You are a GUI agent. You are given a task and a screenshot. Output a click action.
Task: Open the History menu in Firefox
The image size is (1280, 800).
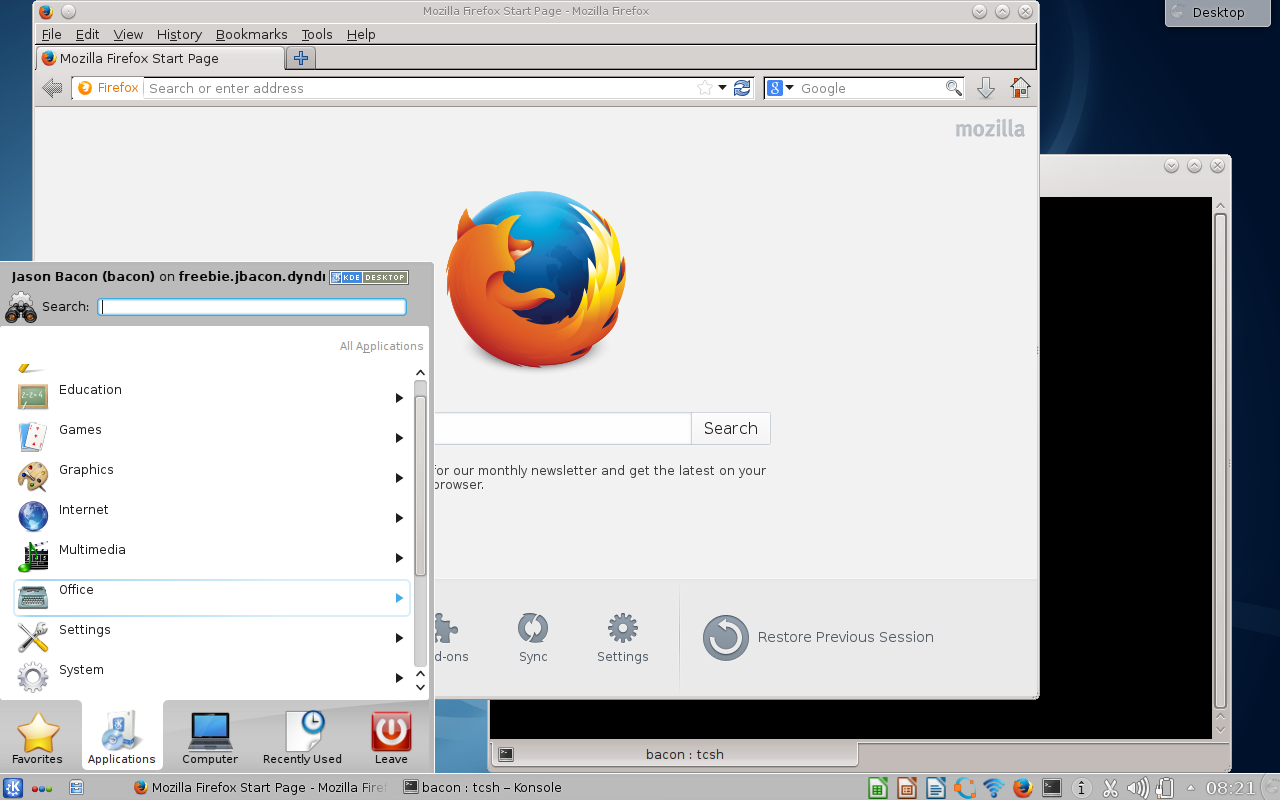(179, 34)
